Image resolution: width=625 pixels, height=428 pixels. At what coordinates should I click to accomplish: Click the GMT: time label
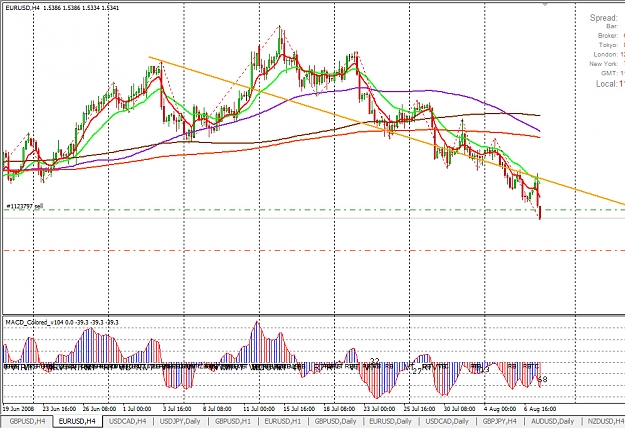point(610,73)
